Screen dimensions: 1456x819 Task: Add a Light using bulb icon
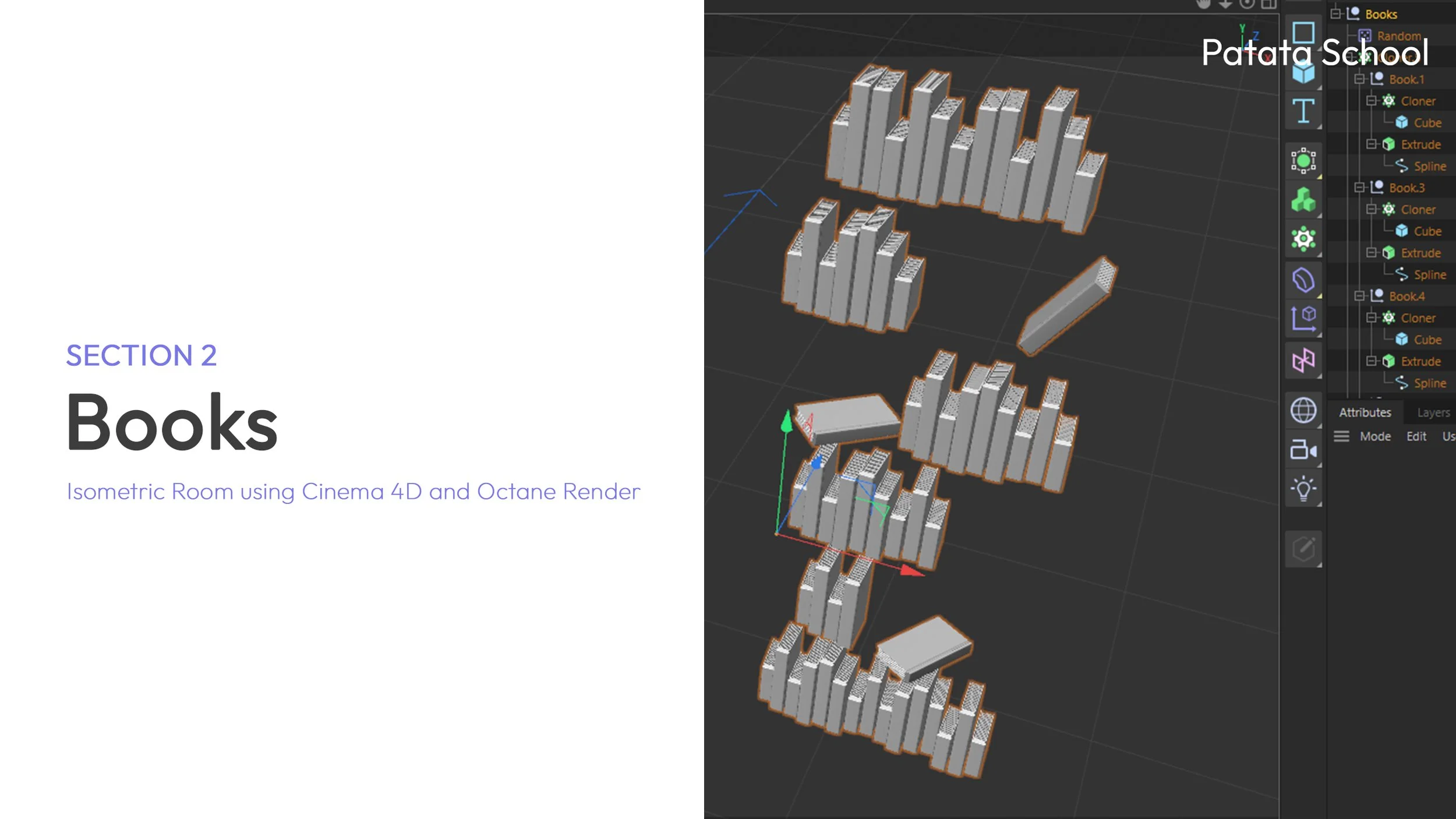pos(1303,489)
